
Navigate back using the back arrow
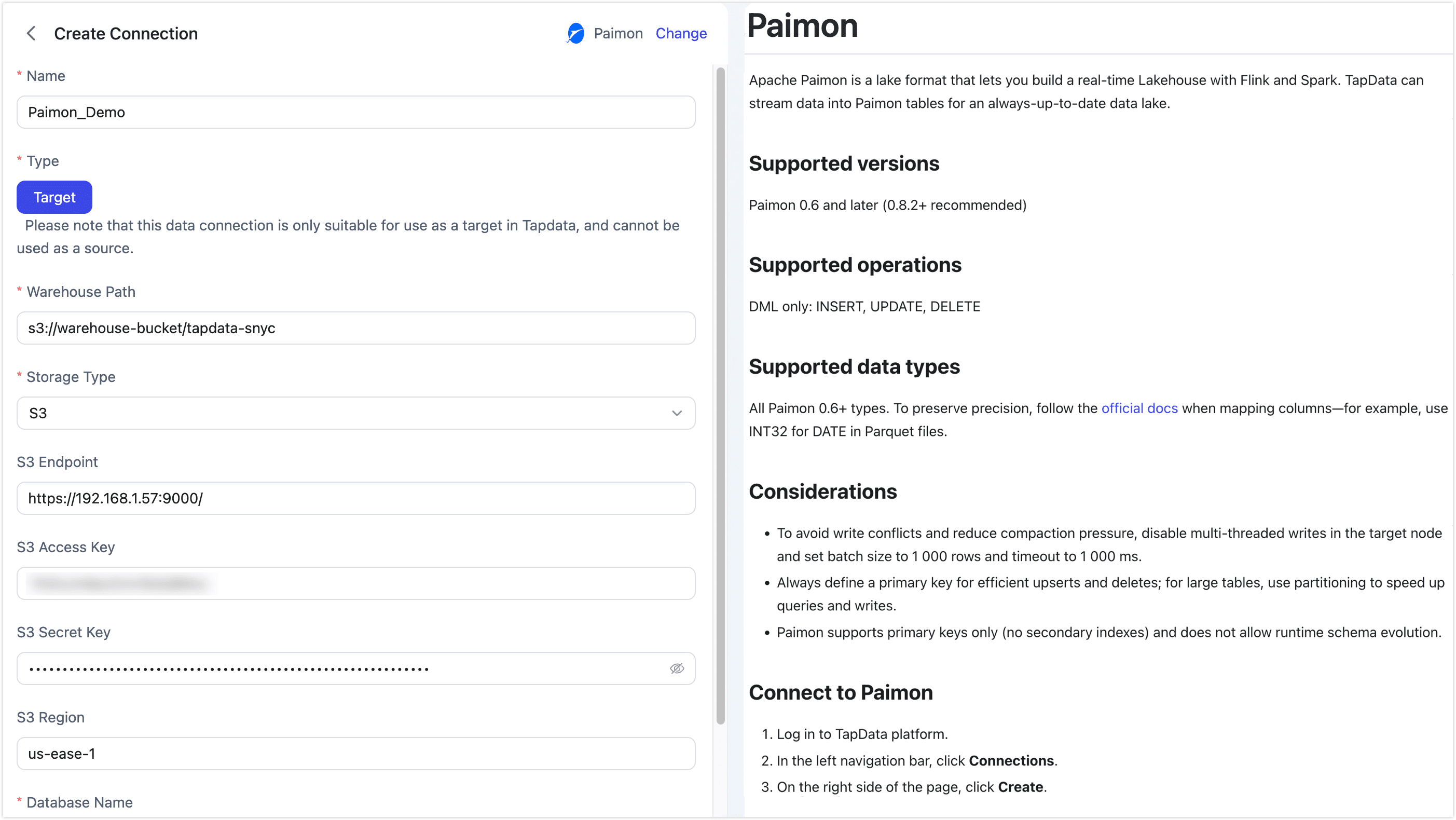pos(31,33)
